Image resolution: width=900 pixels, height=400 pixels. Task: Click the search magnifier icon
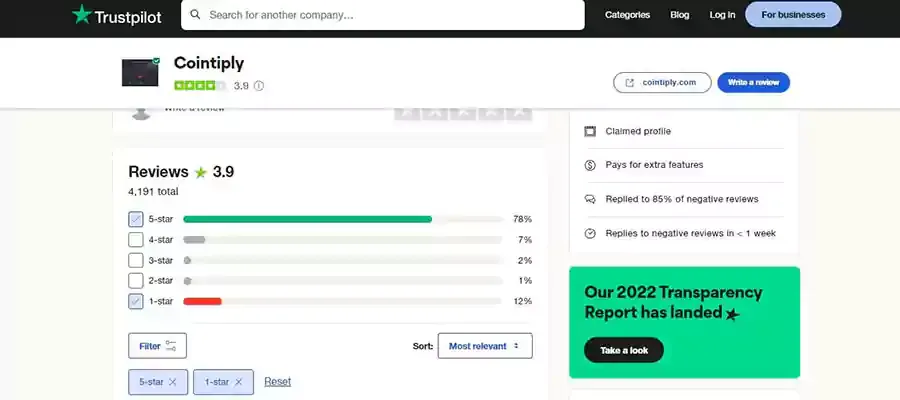pyautogui.click(x=195, y=15)
